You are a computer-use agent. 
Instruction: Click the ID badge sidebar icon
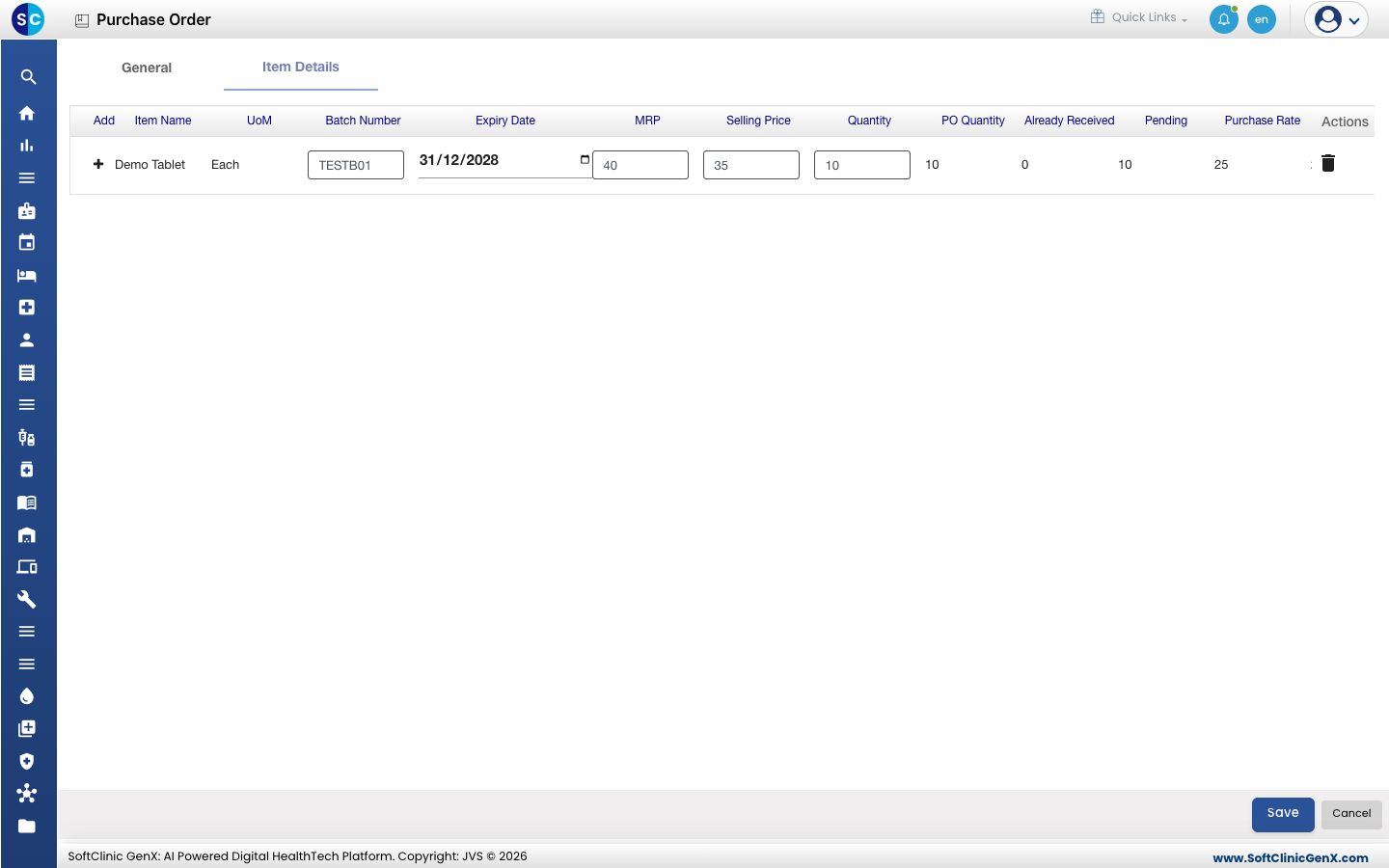27,210
